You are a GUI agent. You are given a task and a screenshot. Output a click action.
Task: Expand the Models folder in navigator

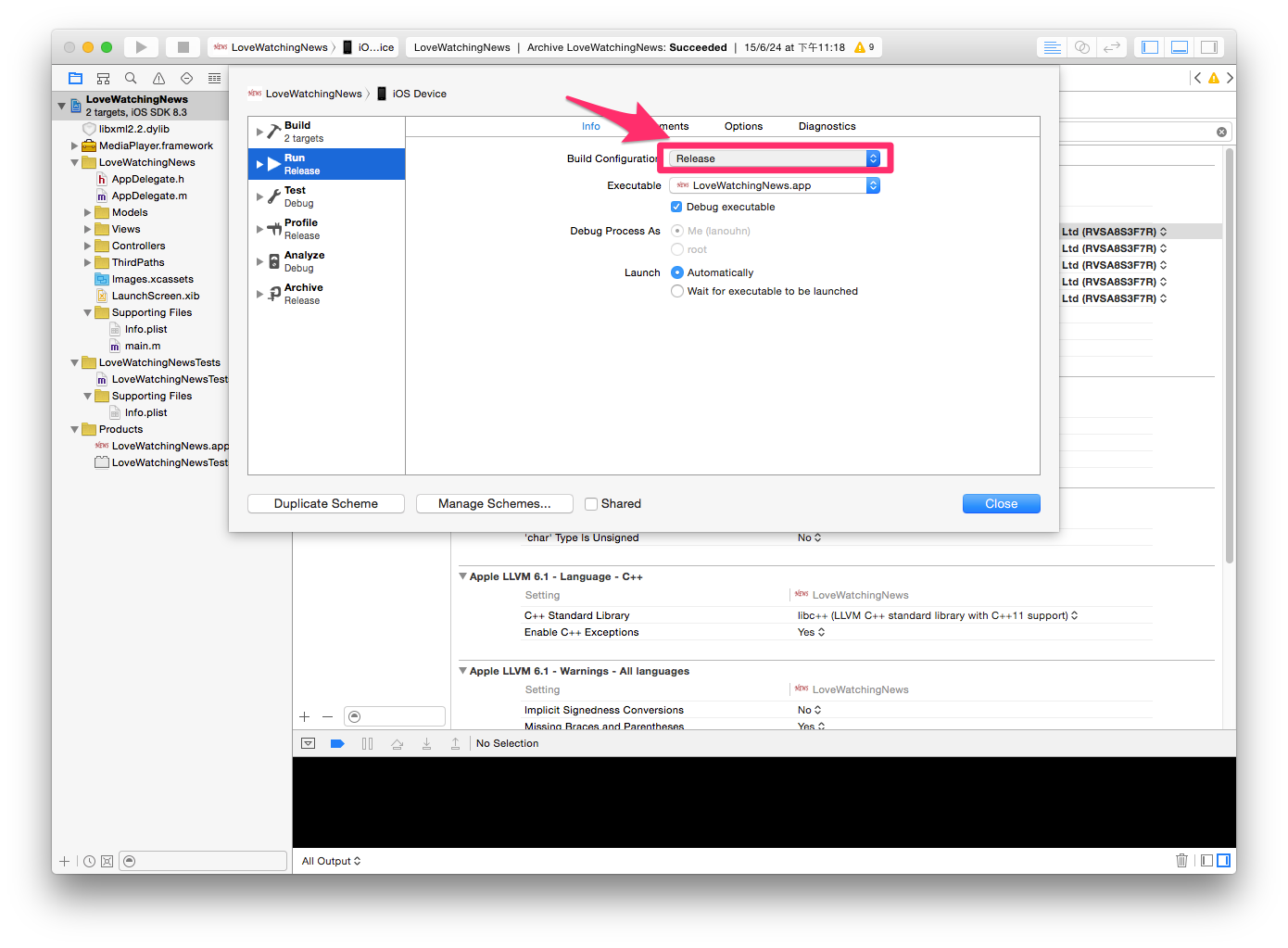pos(88,213)
